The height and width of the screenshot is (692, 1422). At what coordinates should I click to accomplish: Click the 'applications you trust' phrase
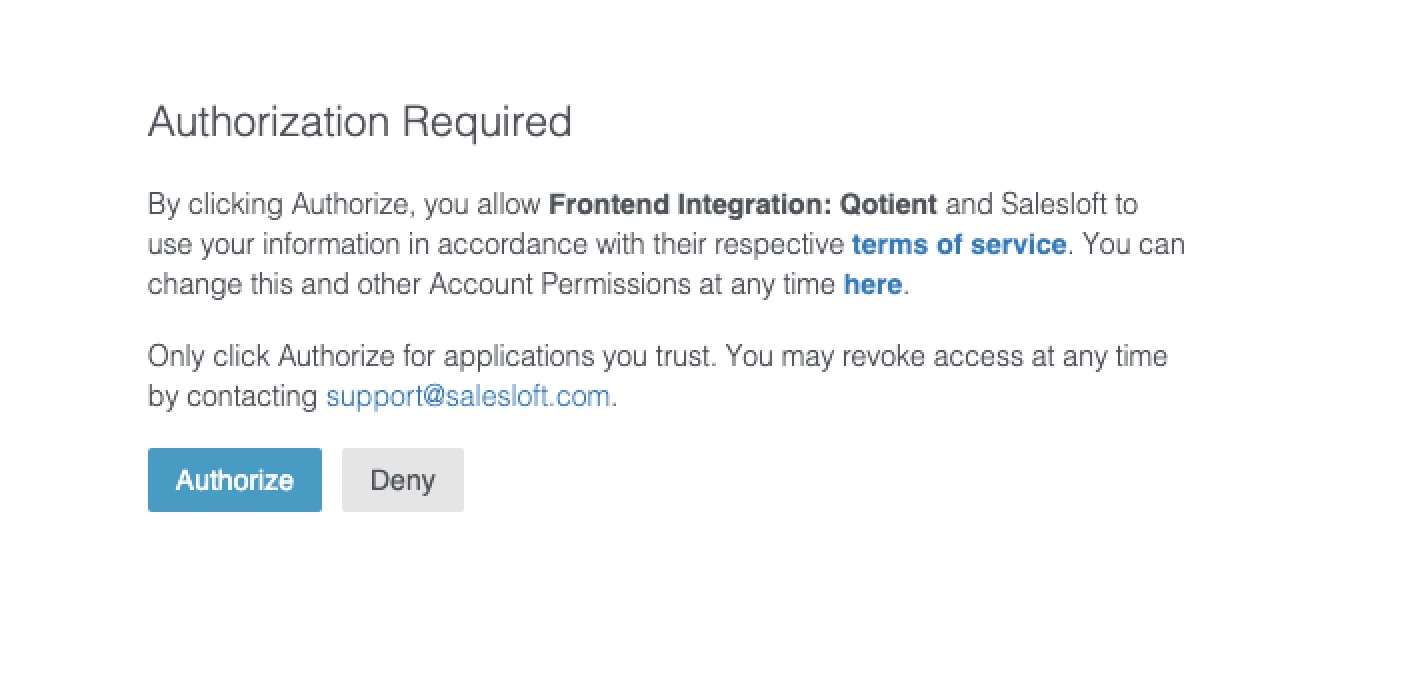[580, 356]
